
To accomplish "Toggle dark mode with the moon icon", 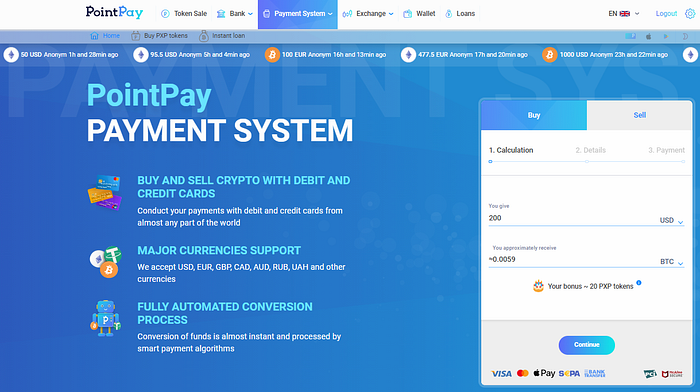I will [685, 36].
